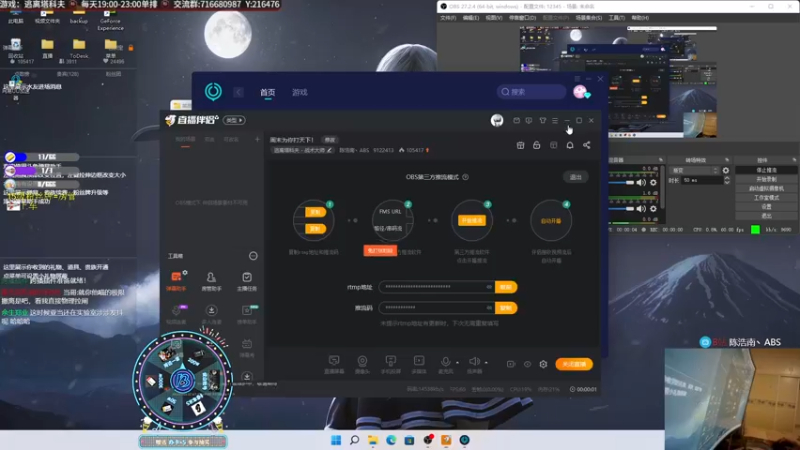Open the chat message icon in Live Companion title bar

[529, 120]
